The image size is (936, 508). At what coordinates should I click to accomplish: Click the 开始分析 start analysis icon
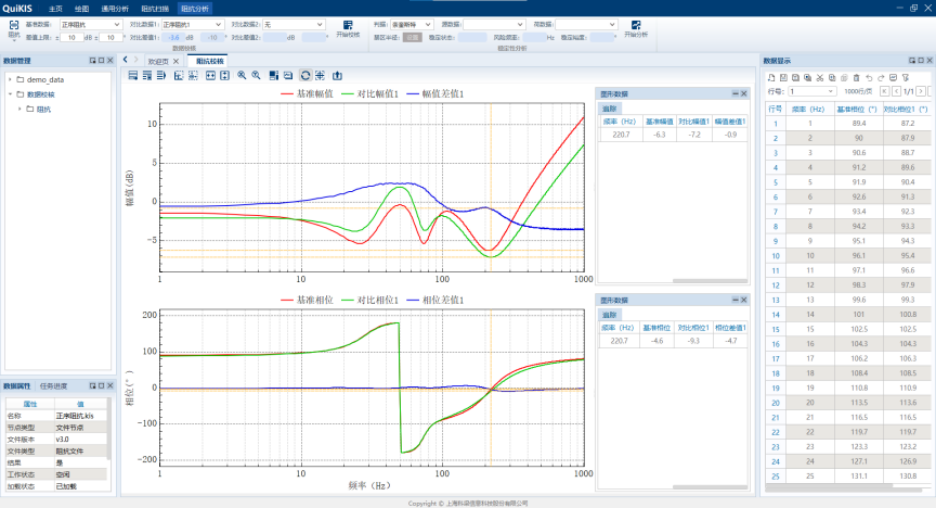point(636,25)
